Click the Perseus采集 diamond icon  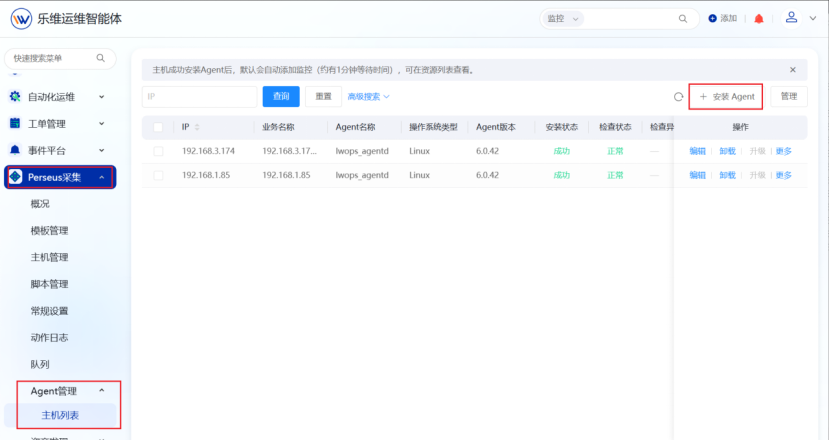[15, 177]
